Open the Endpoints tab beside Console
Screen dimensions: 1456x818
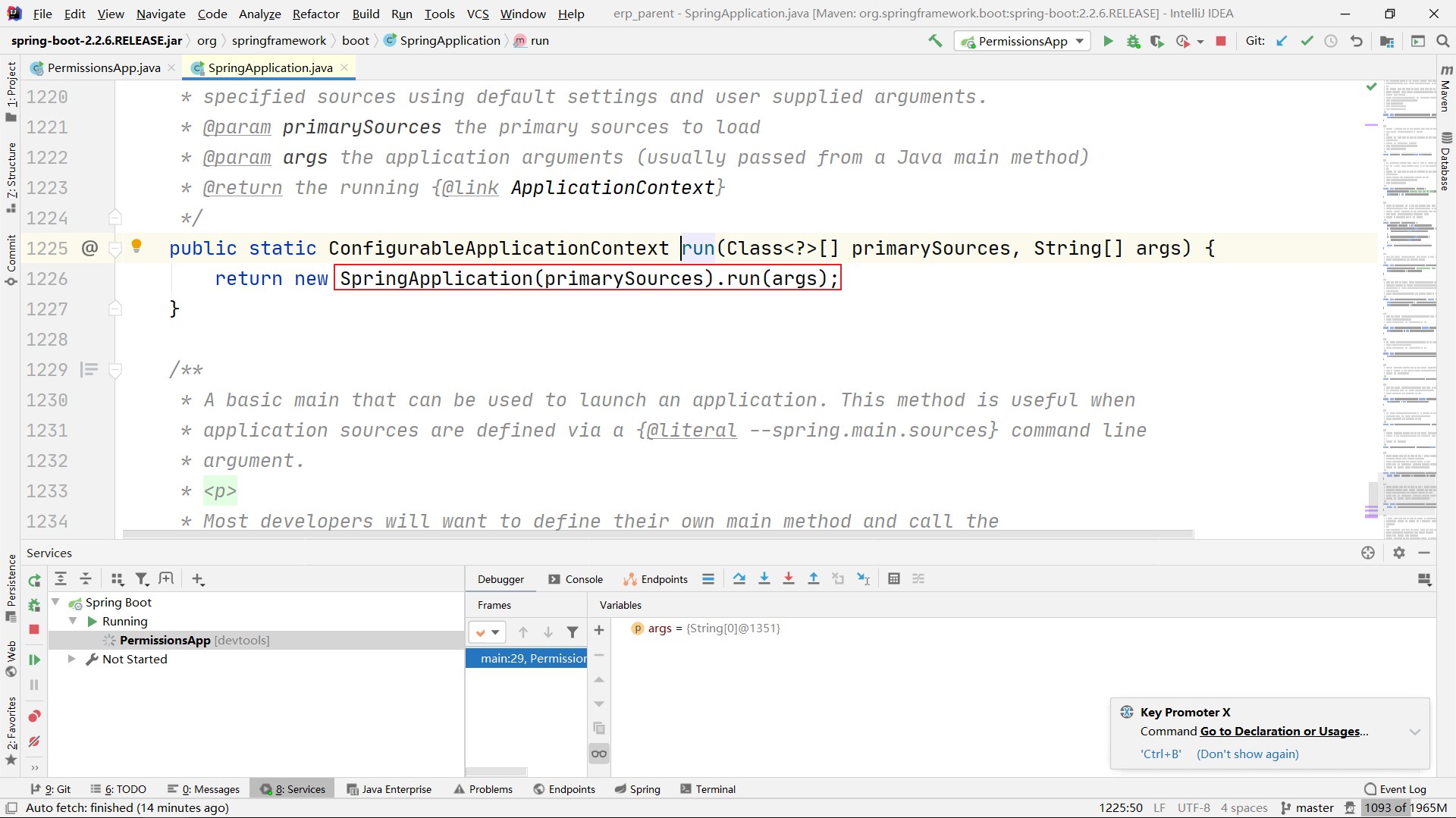click(656, 578)
